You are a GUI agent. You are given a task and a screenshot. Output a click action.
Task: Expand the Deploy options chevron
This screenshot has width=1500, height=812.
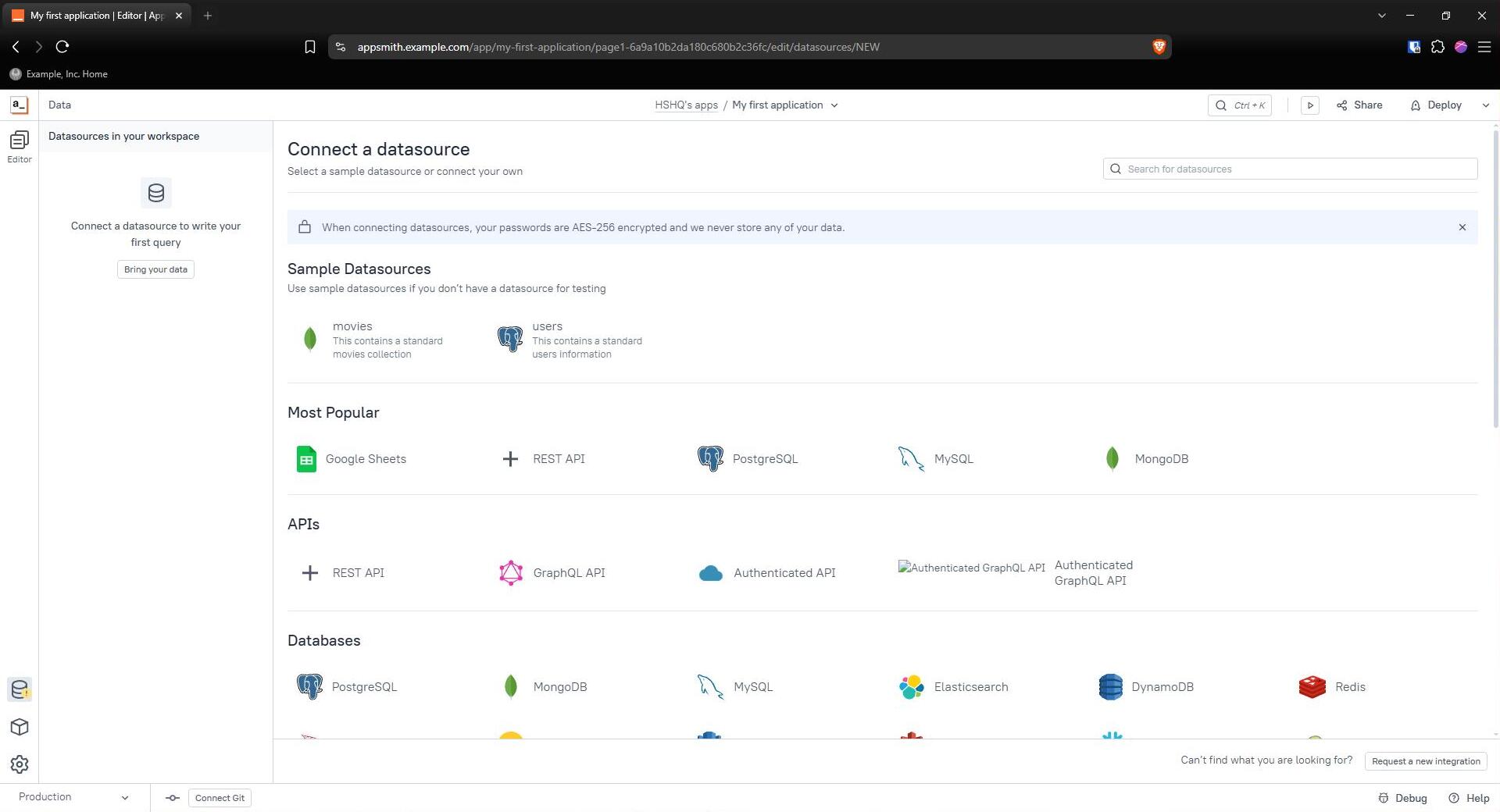(x=1485, y=105)
